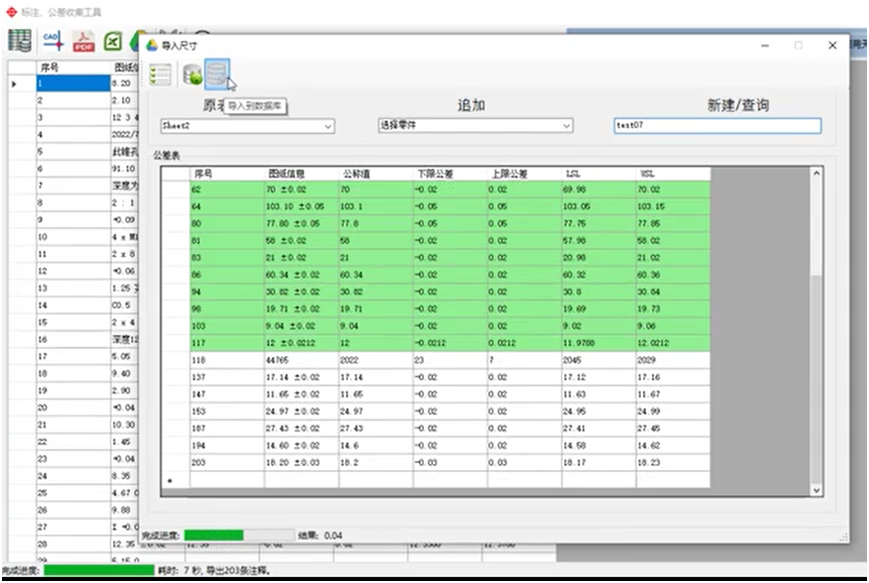Select row 10 in background main table
869x583 pixels.
coord(73,237)
